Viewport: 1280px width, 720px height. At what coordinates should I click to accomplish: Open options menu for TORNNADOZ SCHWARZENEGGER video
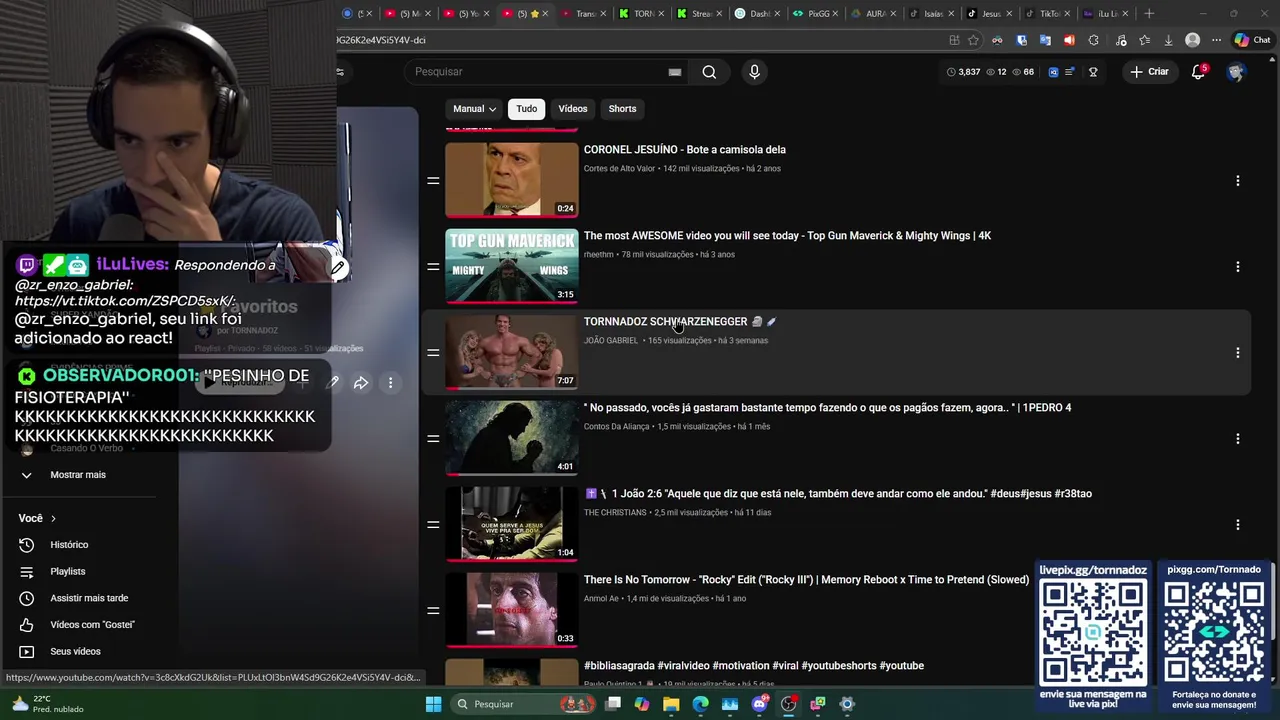click(x=1238, y=353)
